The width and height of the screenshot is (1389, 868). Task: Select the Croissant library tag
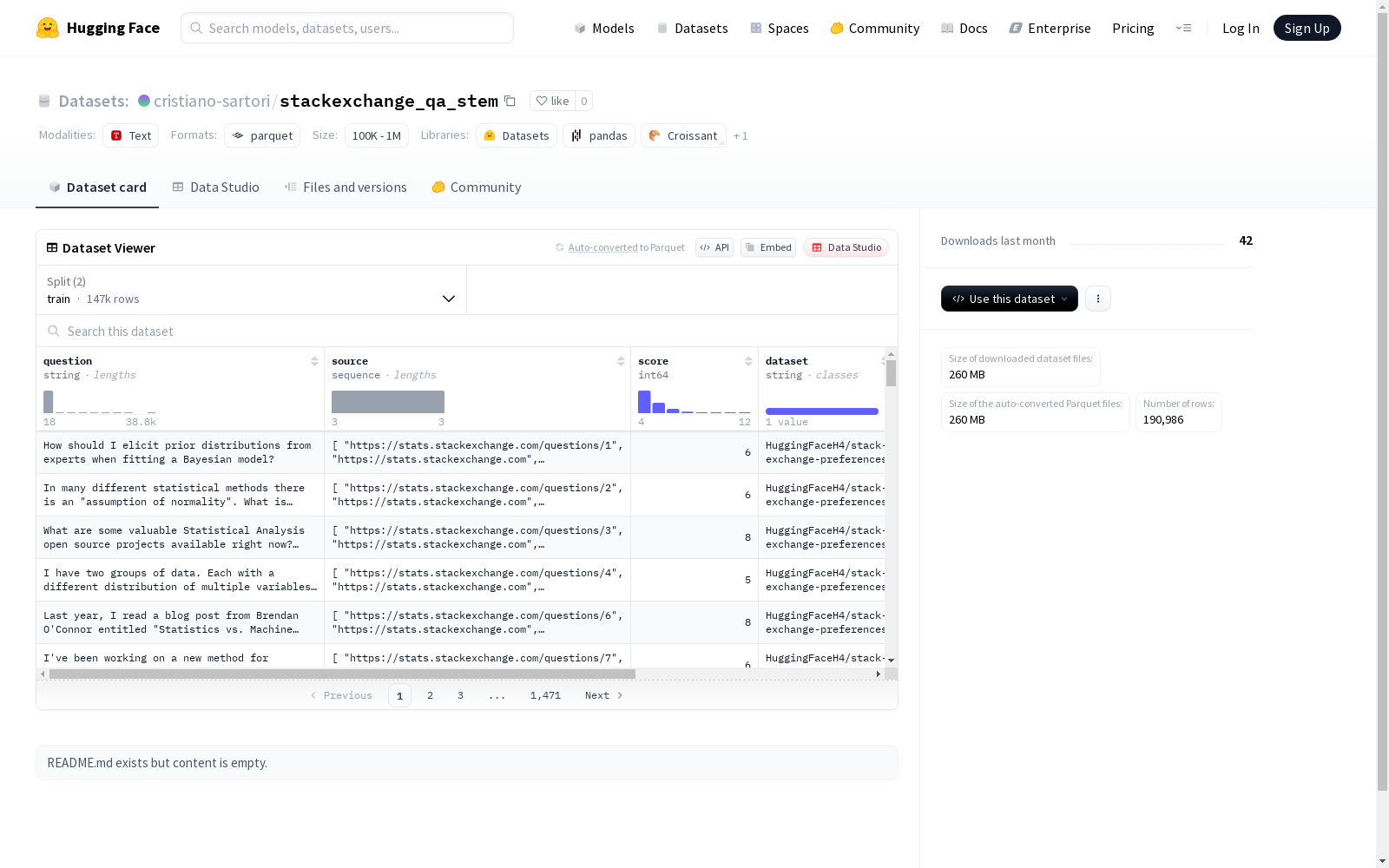[x=683, y=135]
